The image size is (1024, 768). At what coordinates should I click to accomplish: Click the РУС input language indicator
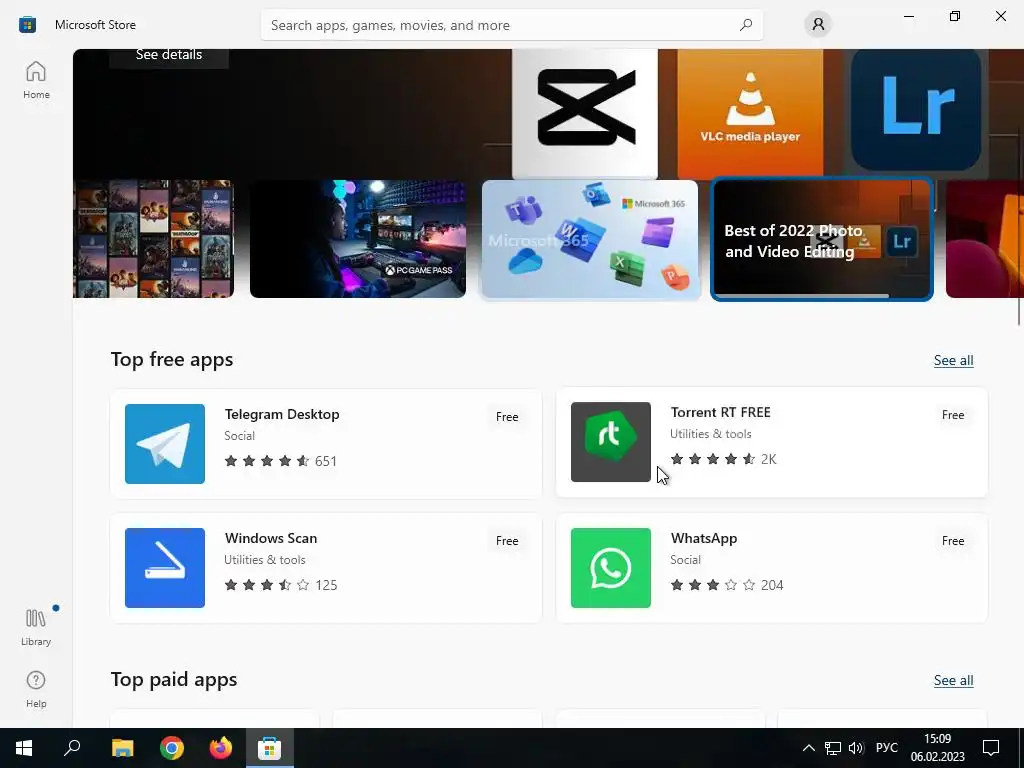coord(887,748)
